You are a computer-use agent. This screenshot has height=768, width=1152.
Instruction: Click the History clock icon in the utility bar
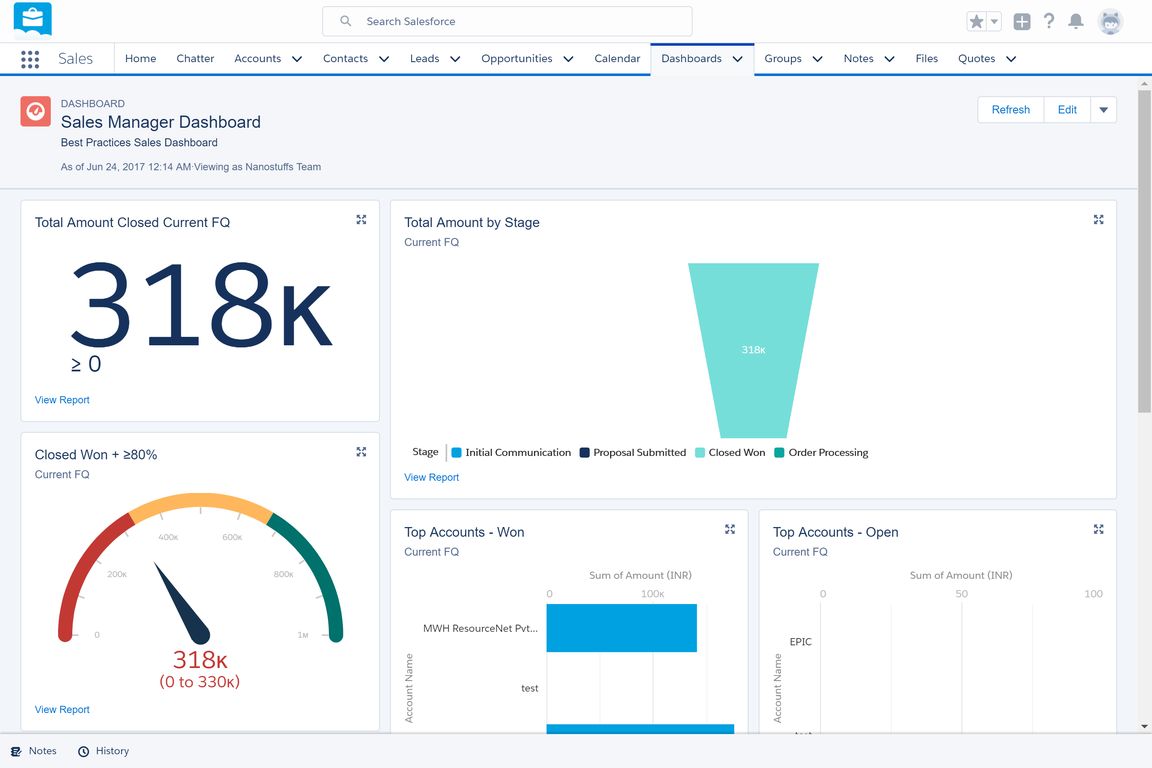[x=84, y=751]
